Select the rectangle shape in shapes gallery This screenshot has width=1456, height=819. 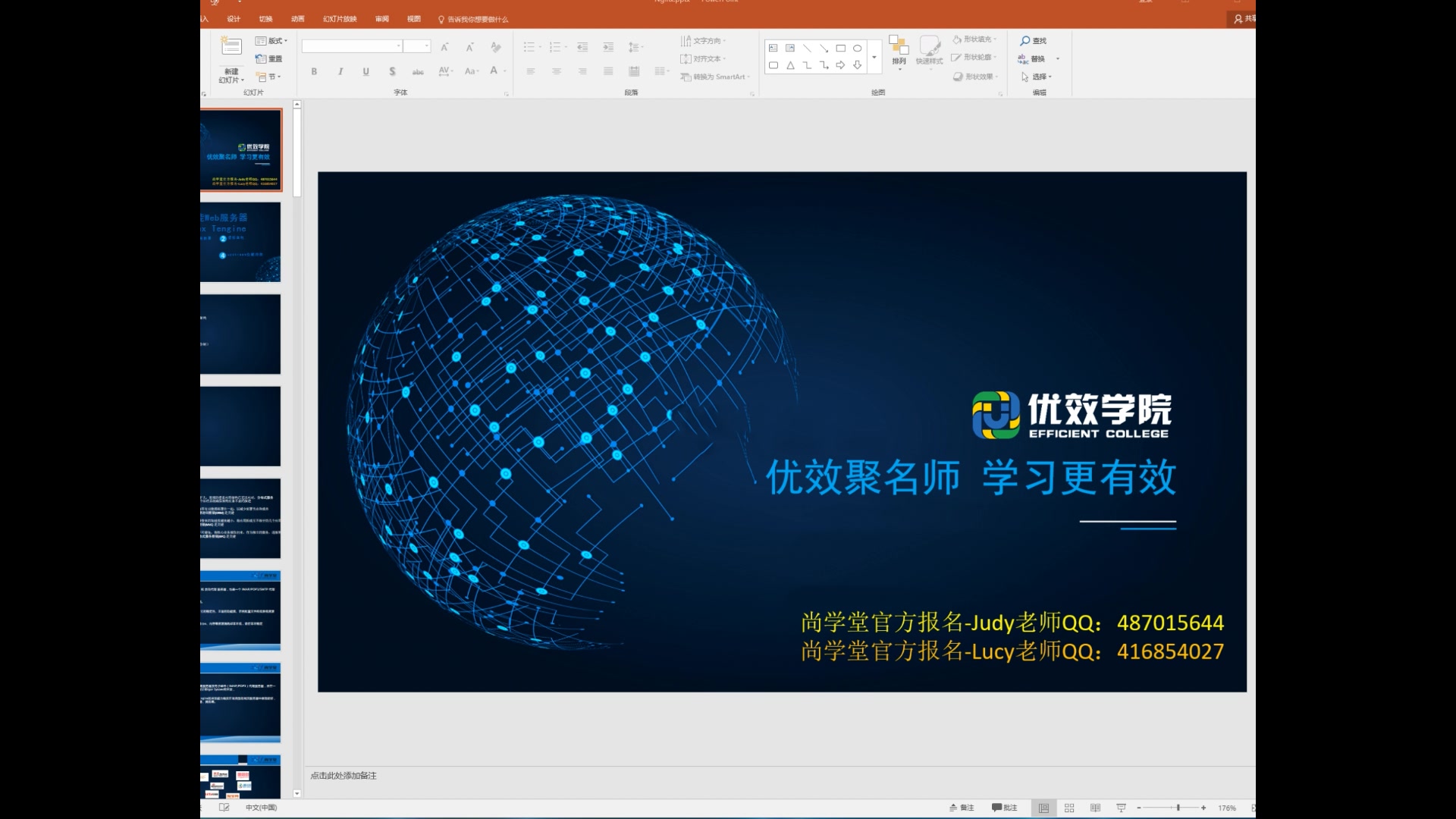(841, 48)
